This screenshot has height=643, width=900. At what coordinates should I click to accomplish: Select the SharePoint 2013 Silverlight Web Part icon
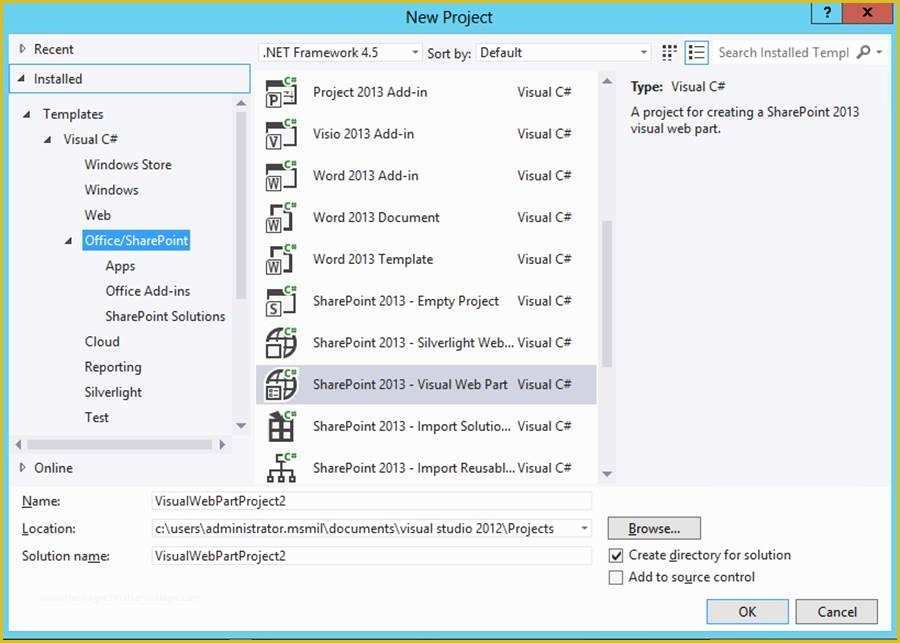(x=281, y=343)
